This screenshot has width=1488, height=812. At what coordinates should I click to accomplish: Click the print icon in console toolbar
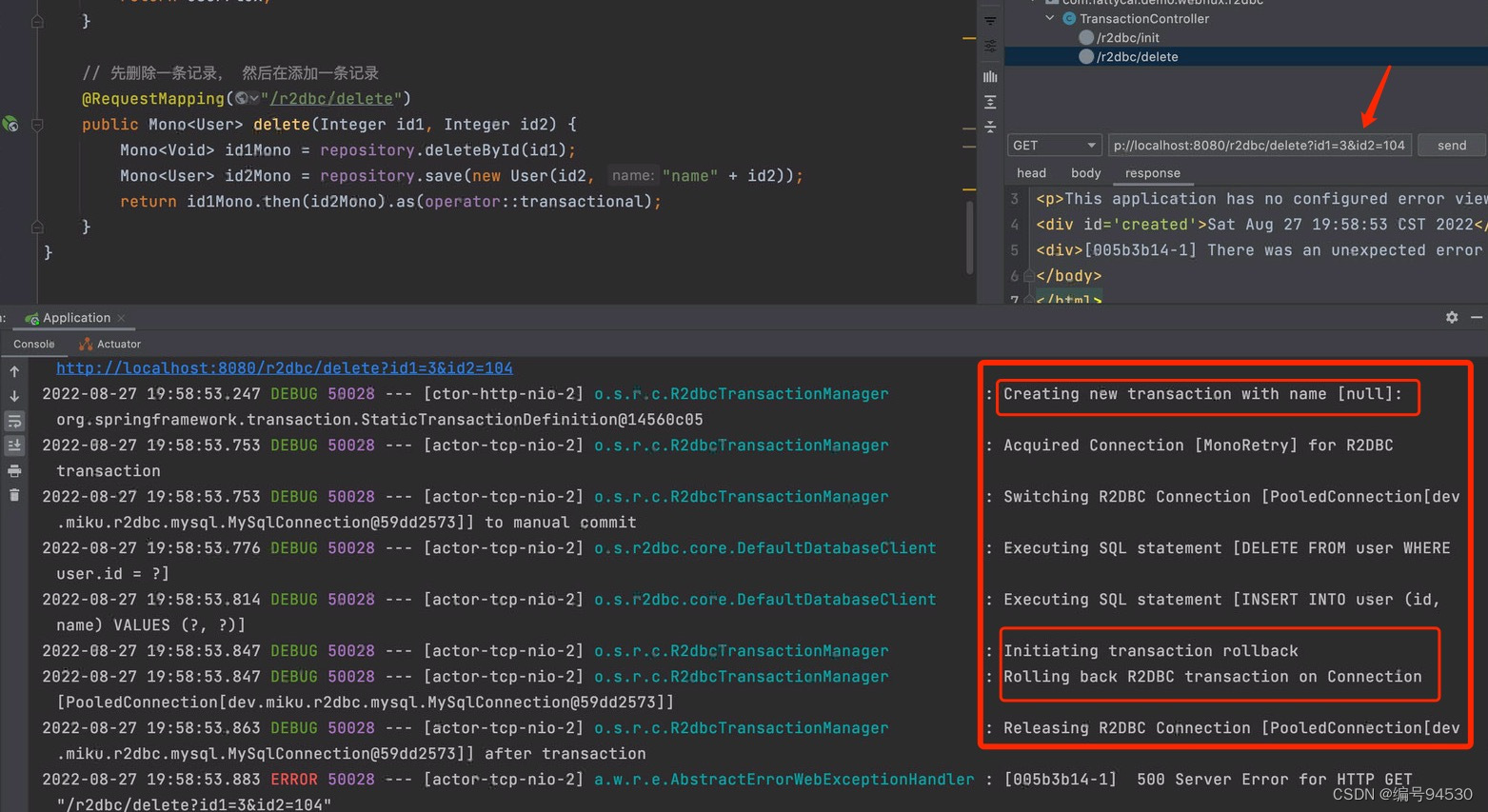coord(14,470)
